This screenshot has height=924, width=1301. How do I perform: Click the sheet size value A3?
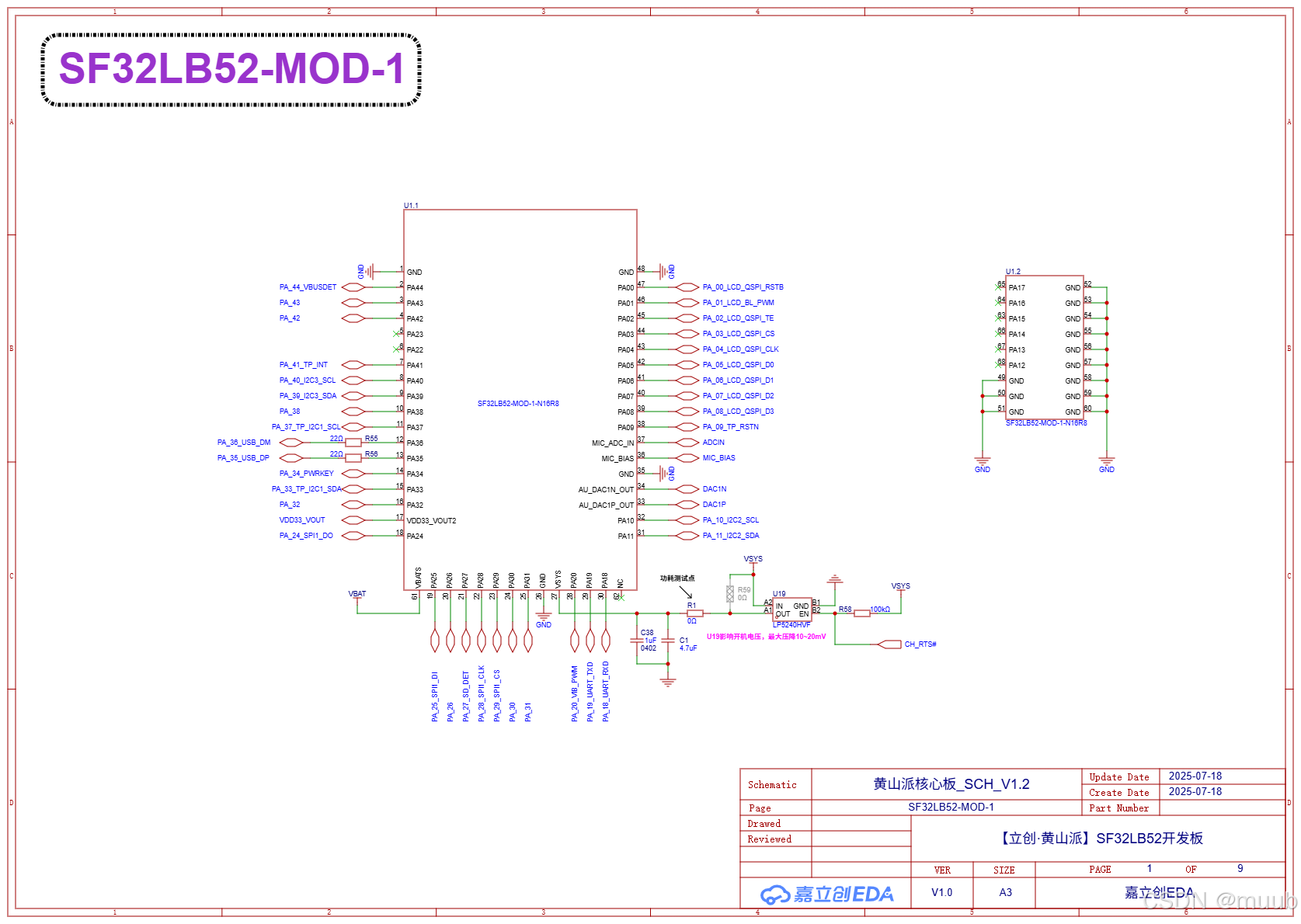coord(1006,893)
